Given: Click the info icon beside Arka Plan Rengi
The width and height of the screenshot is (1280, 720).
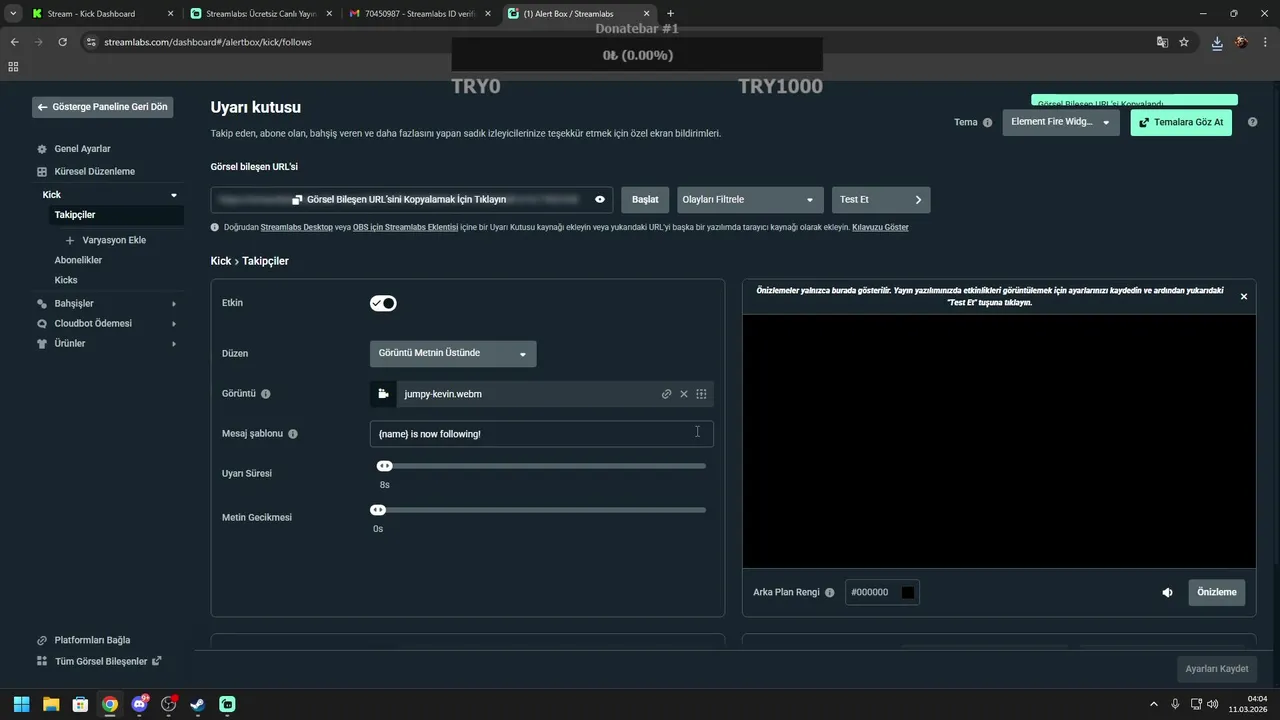Looking at the screenshot, I should coord(829,592).
